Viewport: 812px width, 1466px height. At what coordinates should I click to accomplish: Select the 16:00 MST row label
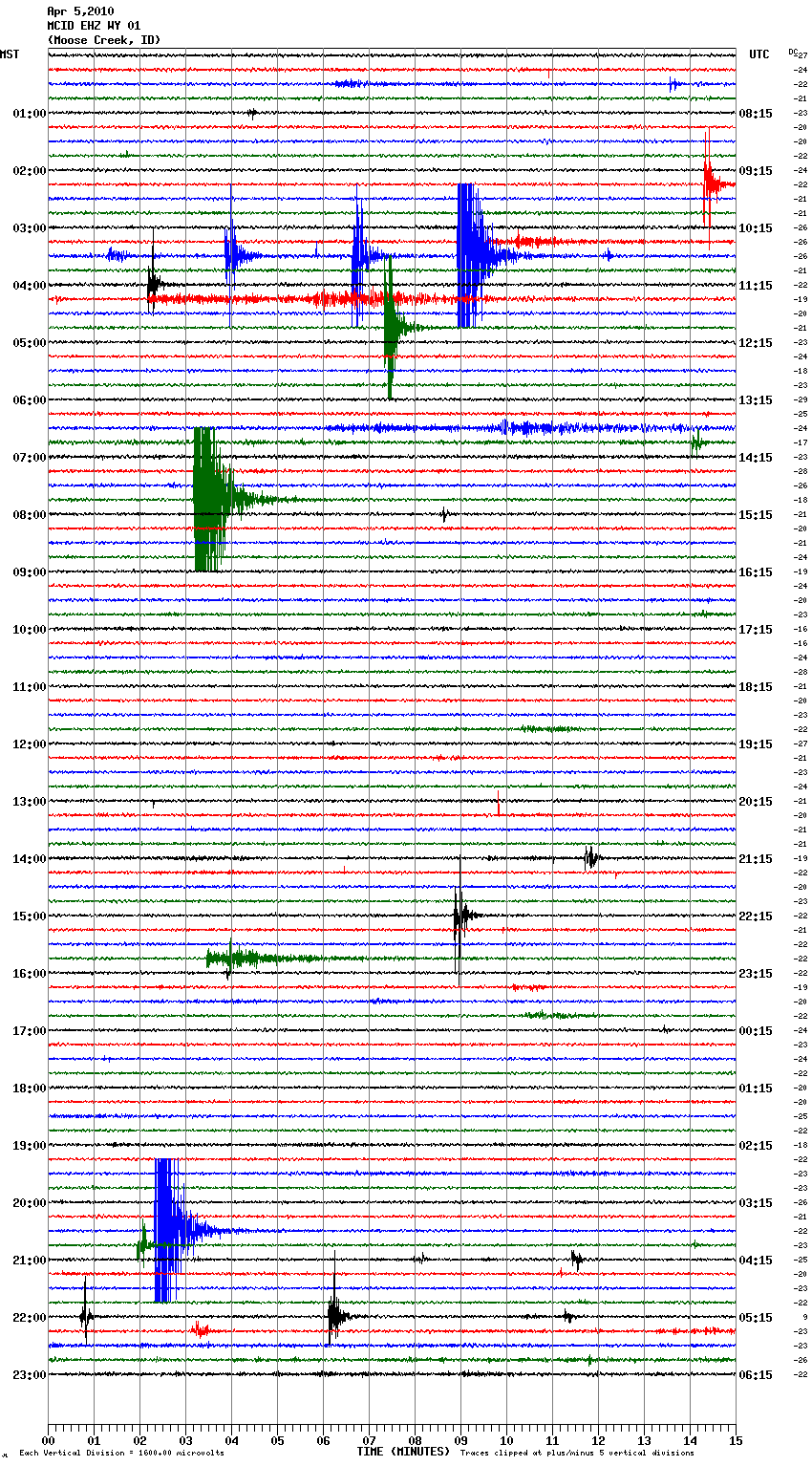point(29,974)
